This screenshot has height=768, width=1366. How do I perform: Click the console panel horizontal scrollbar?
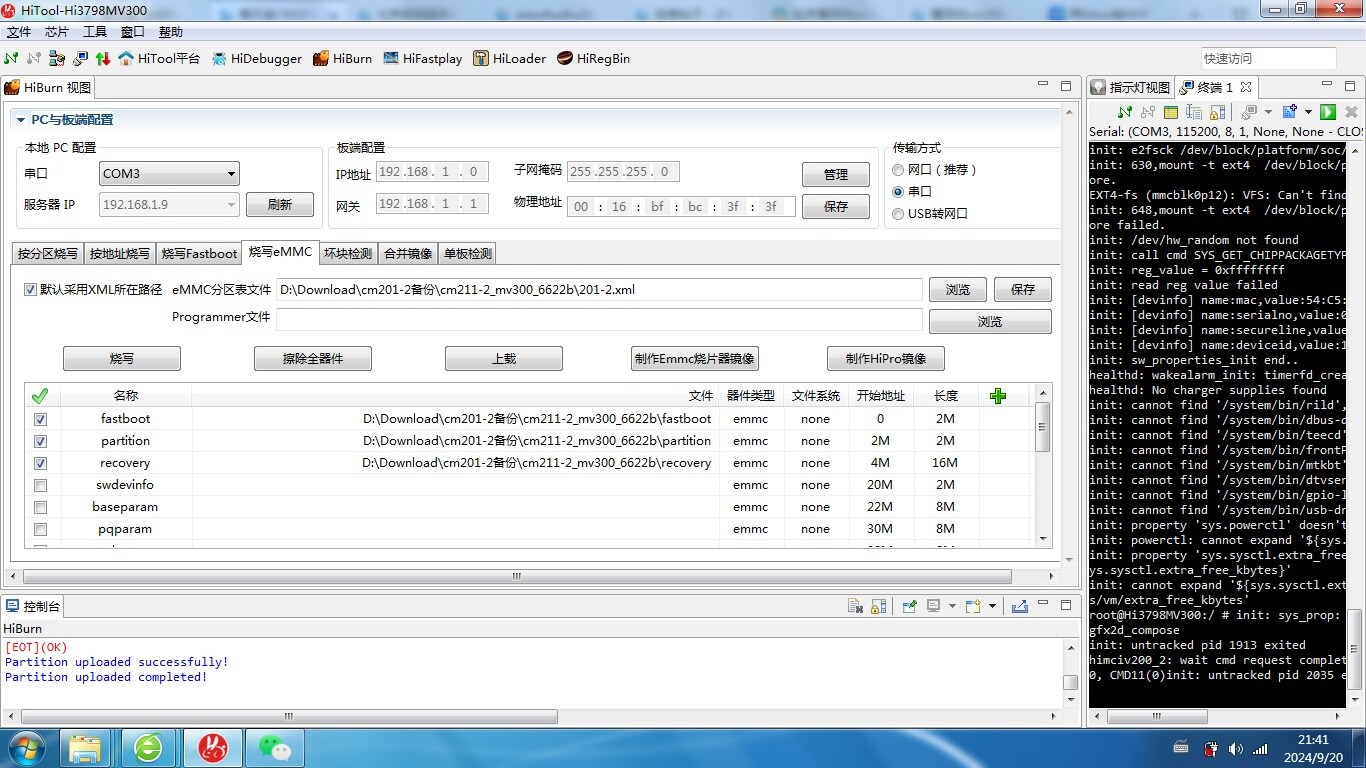click(x=289, y=716)
